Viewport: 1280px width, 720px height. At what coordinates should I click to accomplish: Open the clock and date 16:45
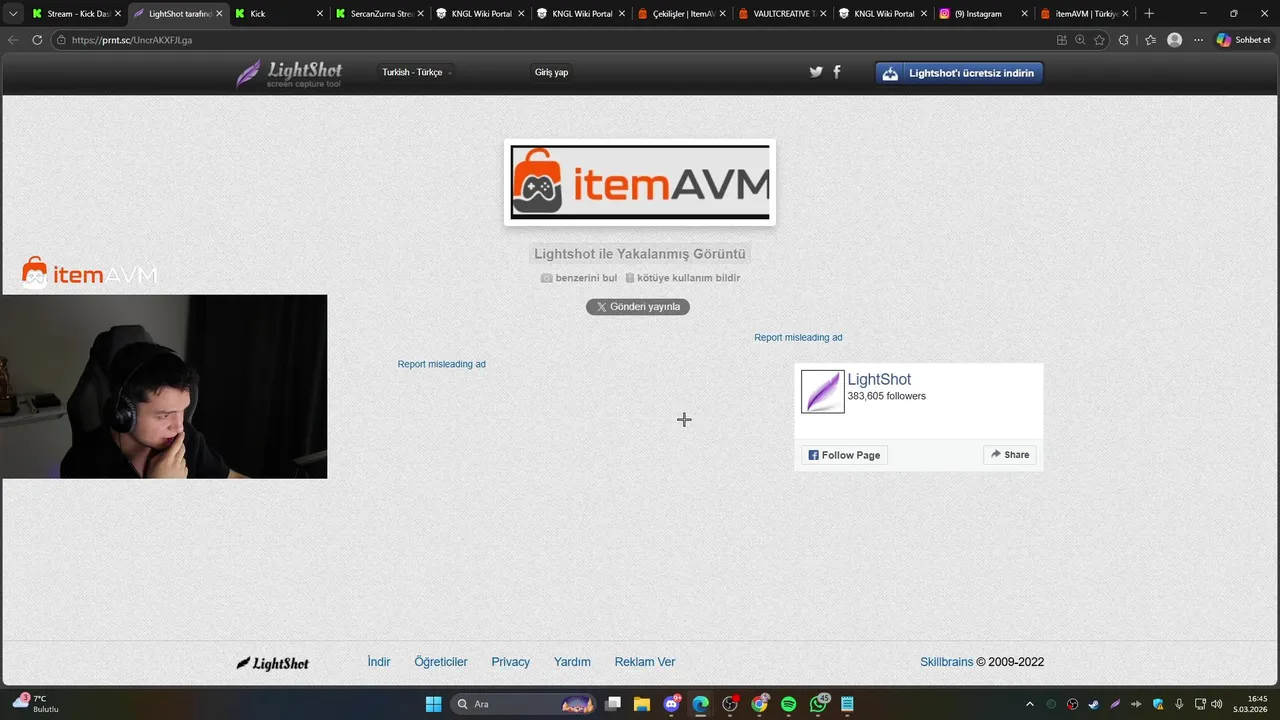pyautogui.click(x=1250, y=704)
